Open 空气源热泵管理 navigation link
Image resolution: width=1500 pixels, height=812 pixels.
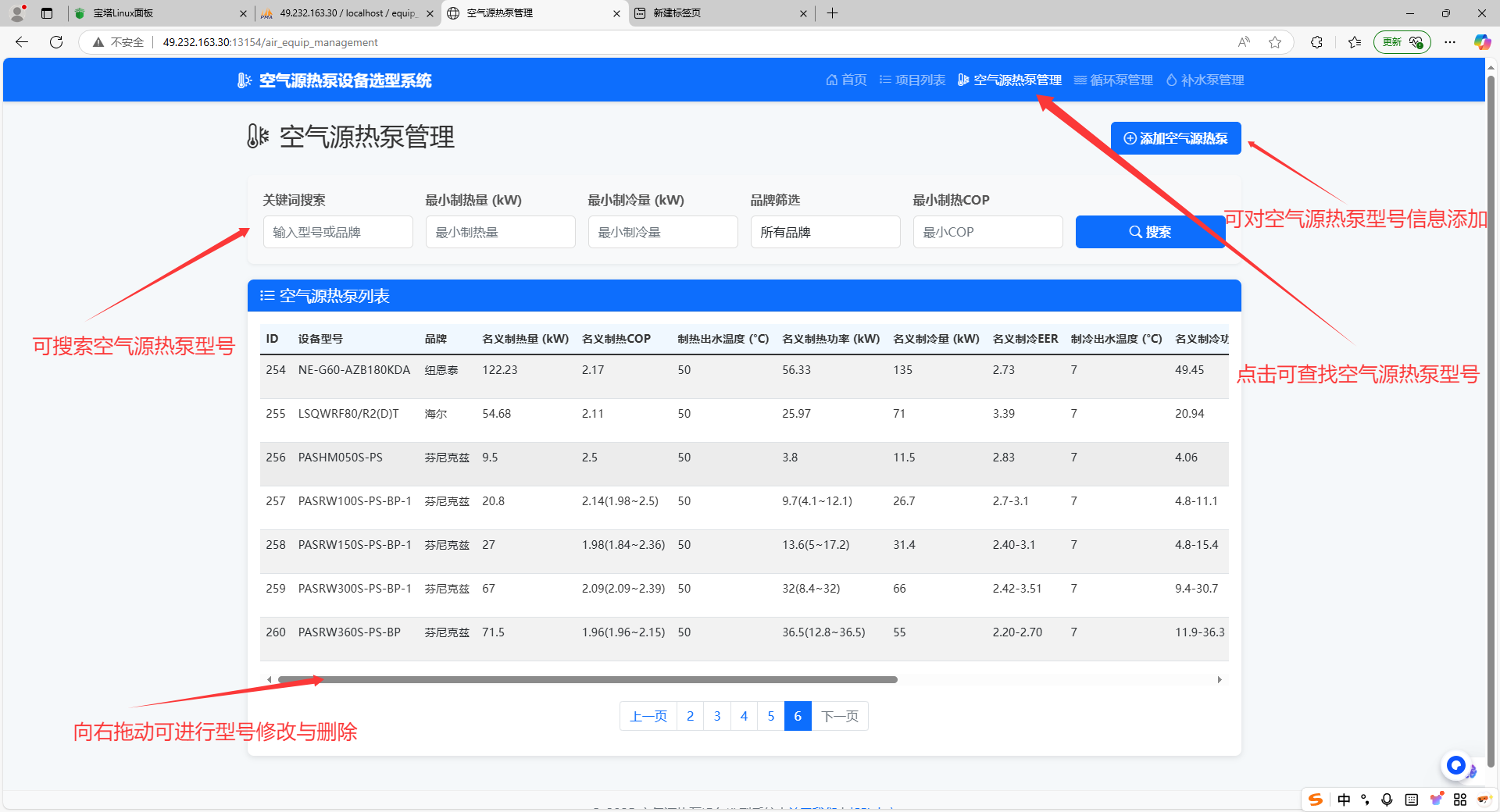point(1009,80)
